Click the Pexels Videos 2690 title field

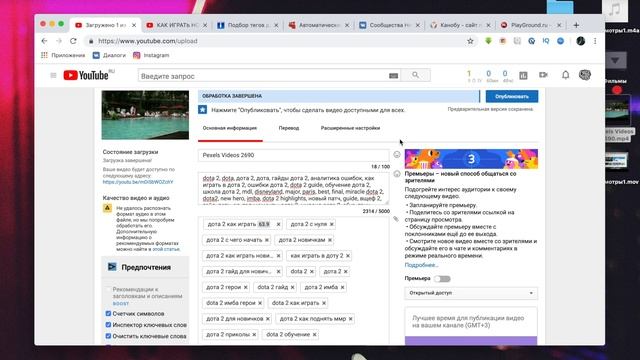293,155
